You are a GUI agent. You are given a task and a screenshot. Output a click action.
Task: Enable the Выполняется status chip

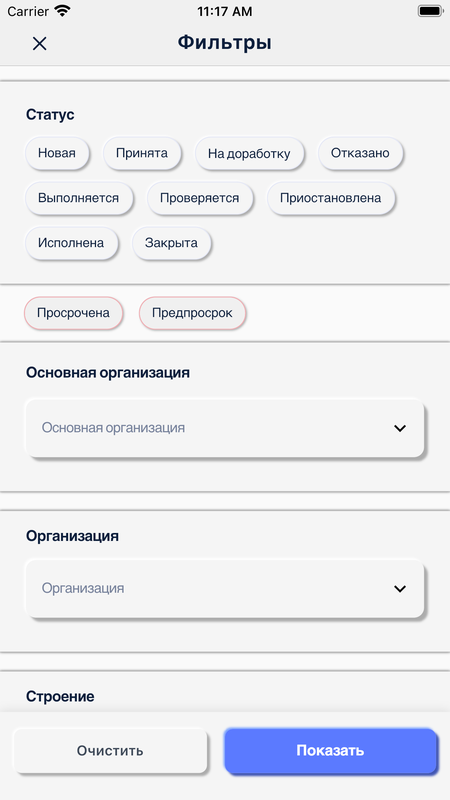point(79,198)
